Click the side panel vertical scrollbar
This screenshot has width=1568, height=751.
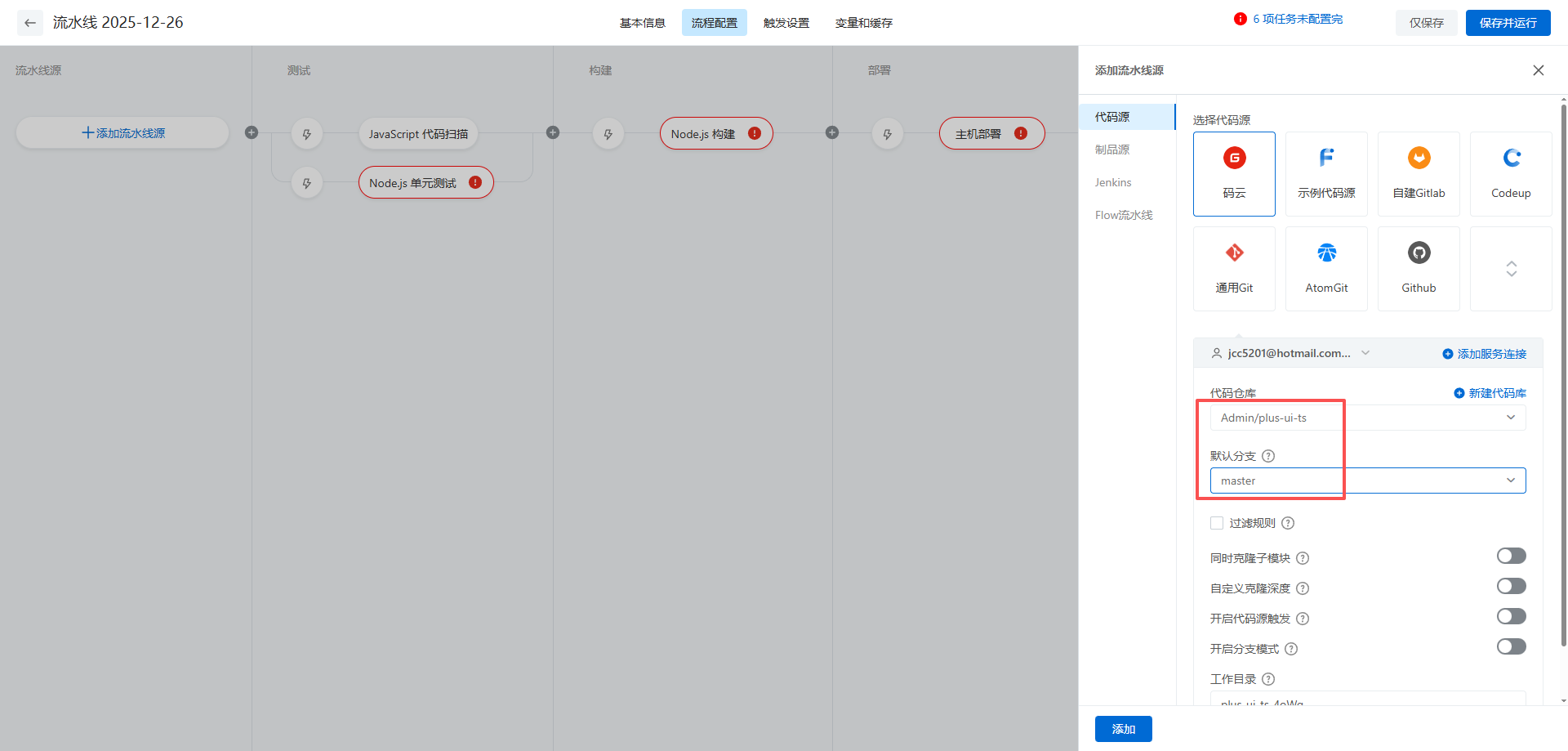pyautogui.click(x=1563, y=376)
